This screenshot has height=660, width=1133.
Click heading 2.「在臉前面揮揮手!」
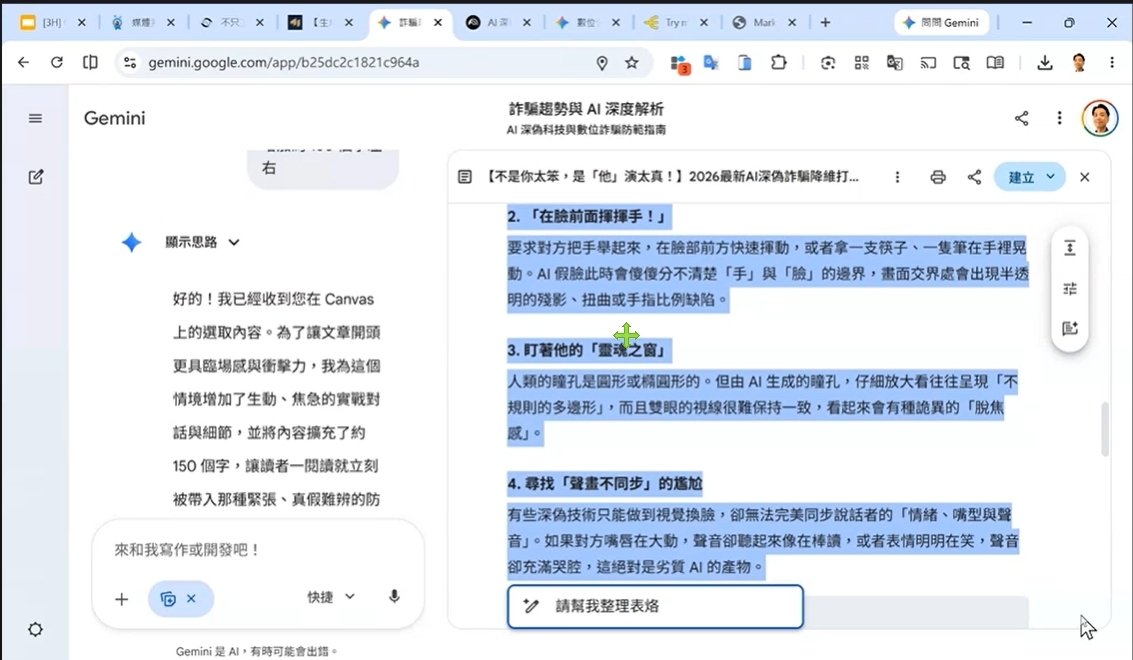point(589,217)
